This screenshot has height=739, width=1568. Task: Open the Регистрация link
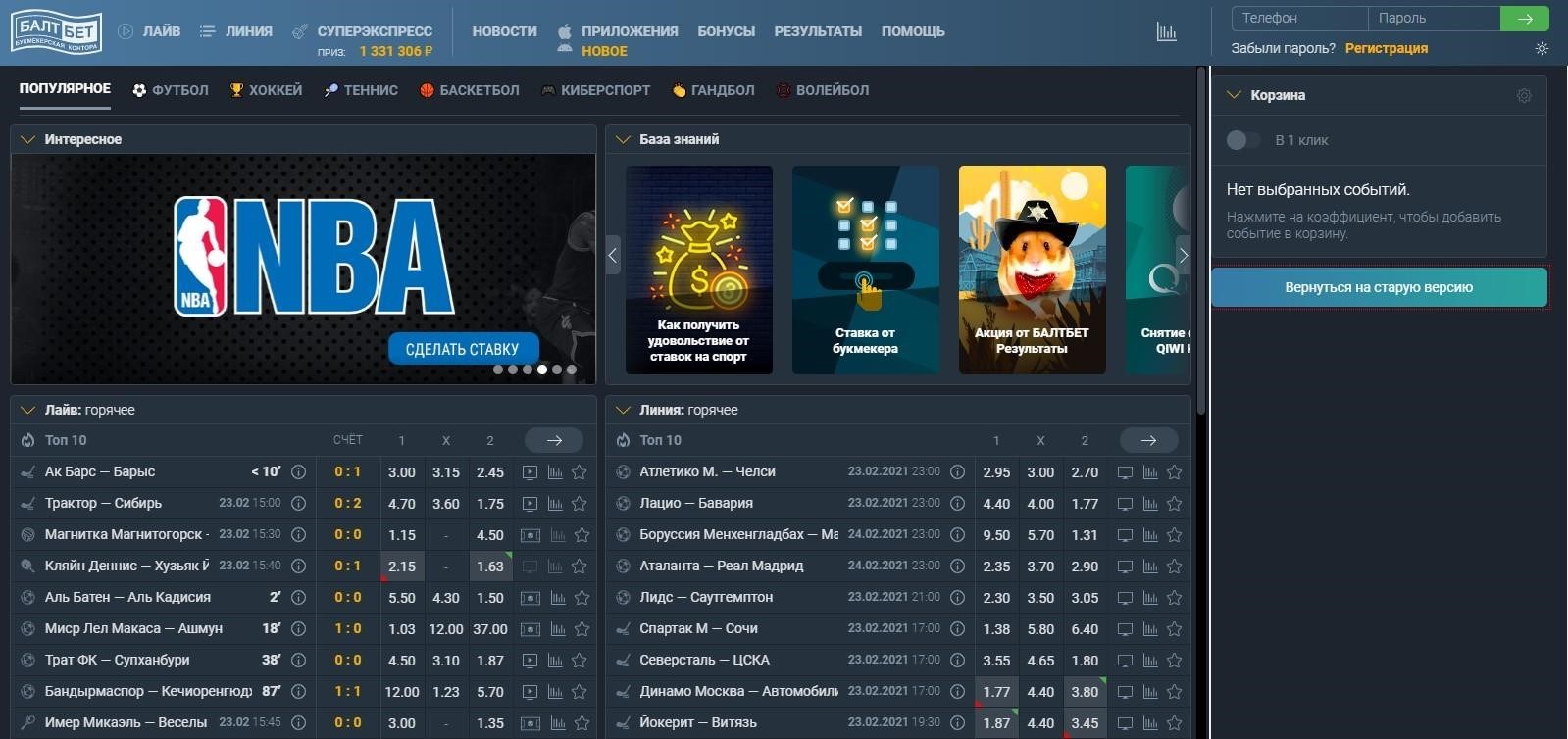coord(1387,48)
